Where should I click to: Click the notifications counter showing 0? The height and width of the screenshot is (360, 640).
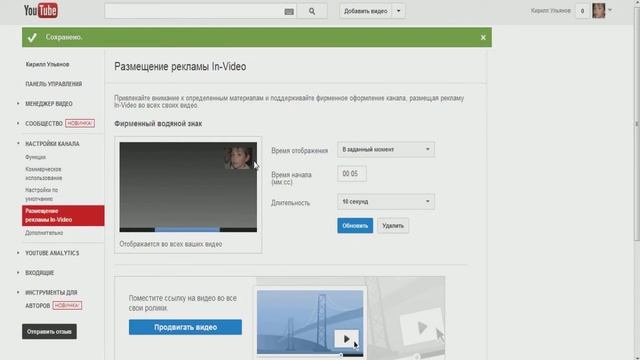pos(582,11)
